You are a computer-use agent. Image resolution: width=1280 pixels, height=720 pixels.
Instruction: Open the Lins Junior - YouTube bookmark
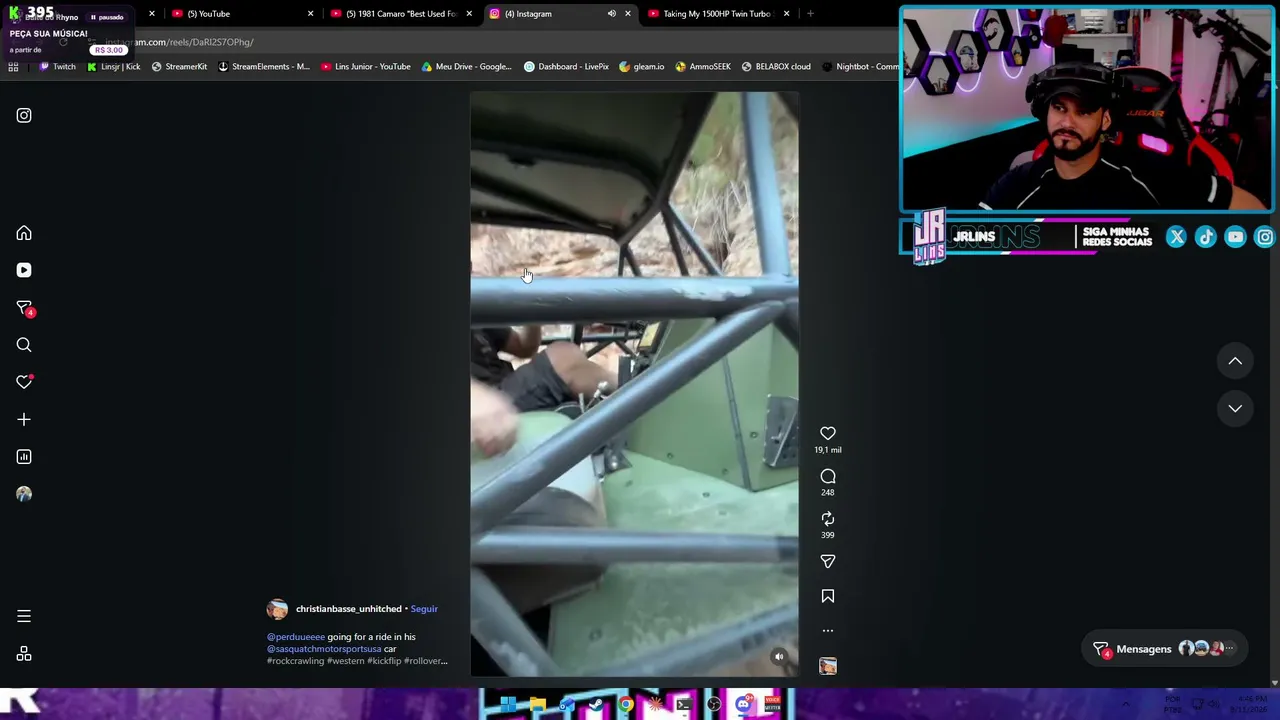[366, 67]
